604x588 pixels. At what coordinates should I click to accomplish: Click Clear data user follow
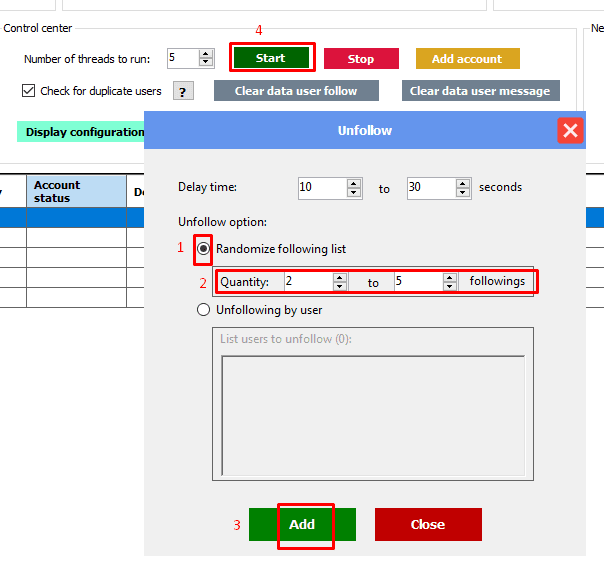[x=296, y=91]
